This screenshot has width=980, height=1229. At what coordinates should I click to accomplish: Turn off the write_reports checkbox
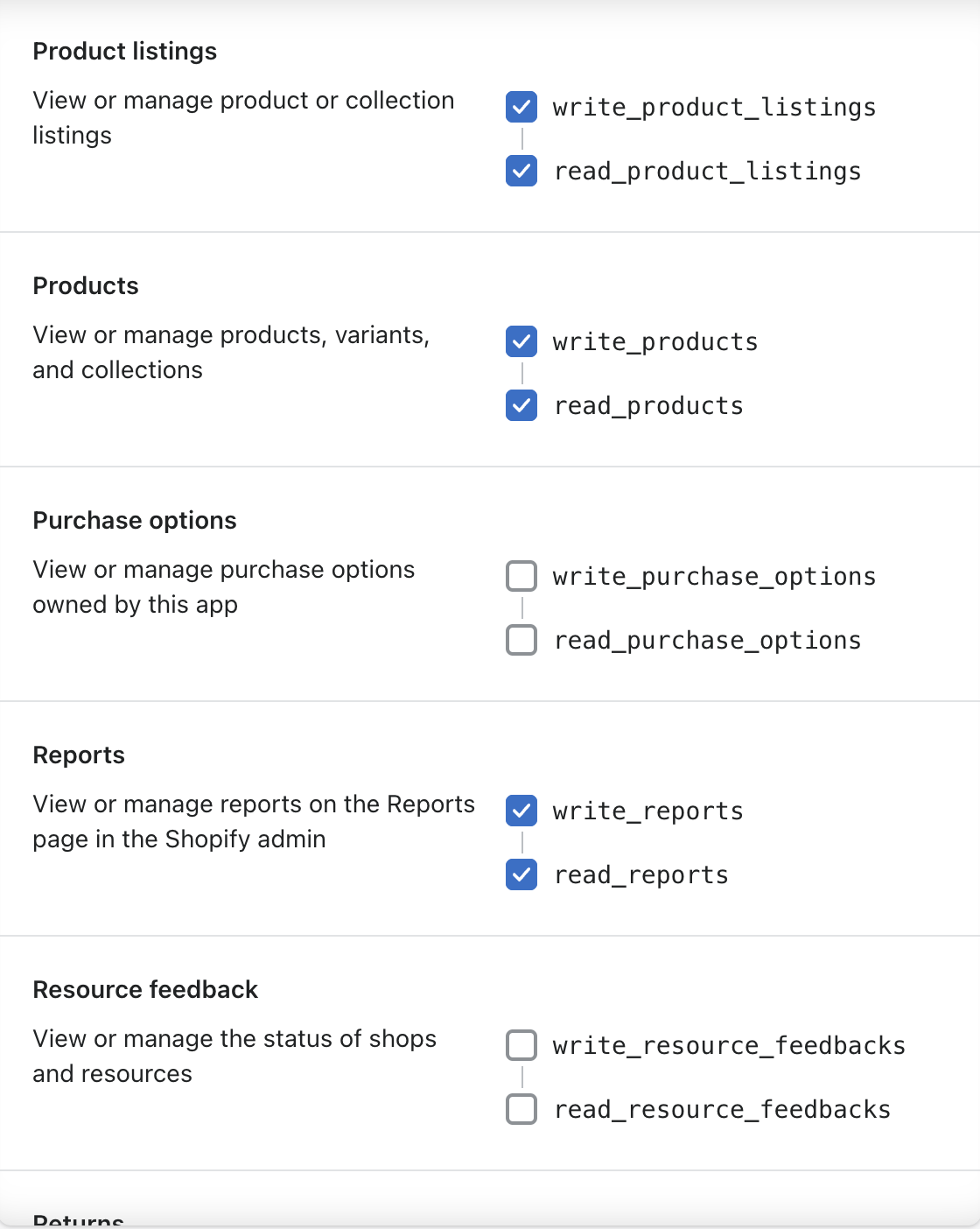click(x=521, y=811)
